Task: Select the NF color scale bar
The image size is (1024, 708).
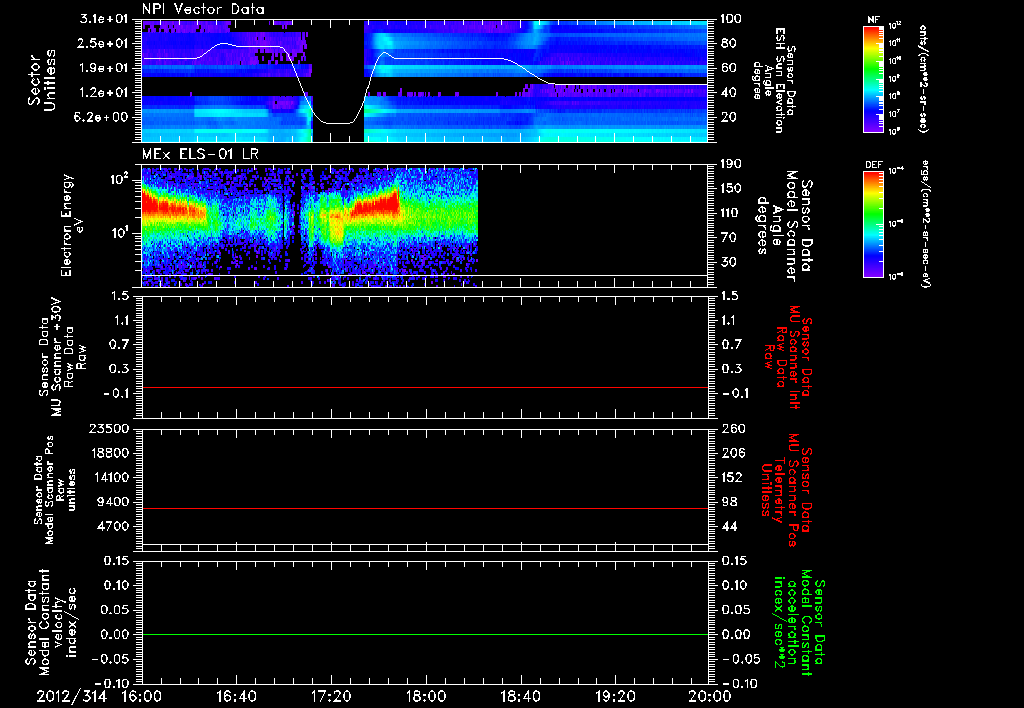Action: coord(874,78)
